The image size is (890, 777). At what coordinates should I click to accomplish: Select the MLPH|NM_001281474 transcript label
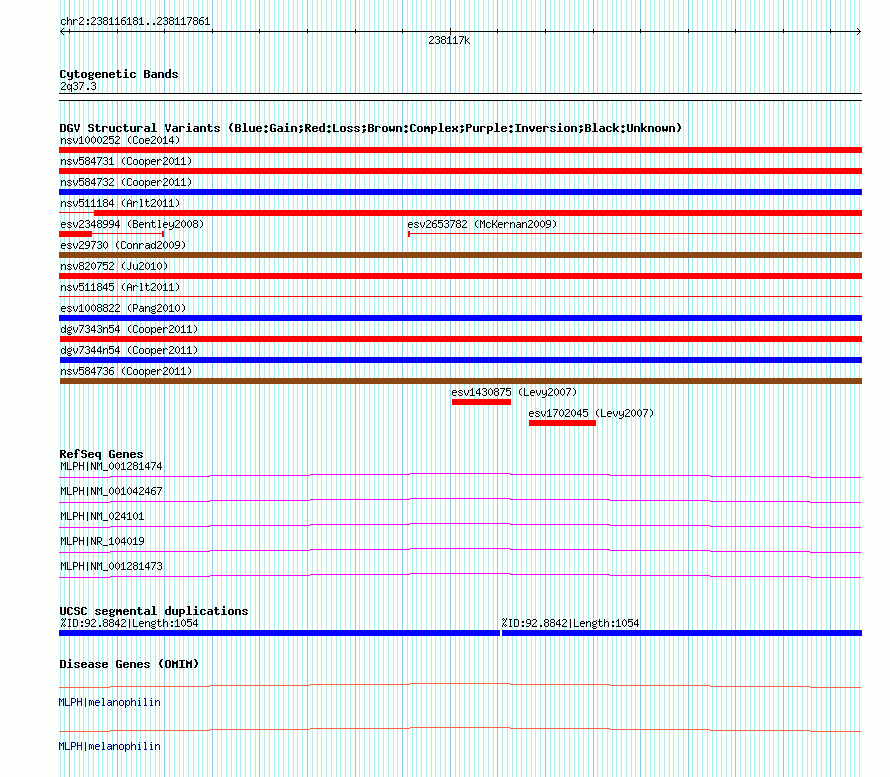point(111,467)
